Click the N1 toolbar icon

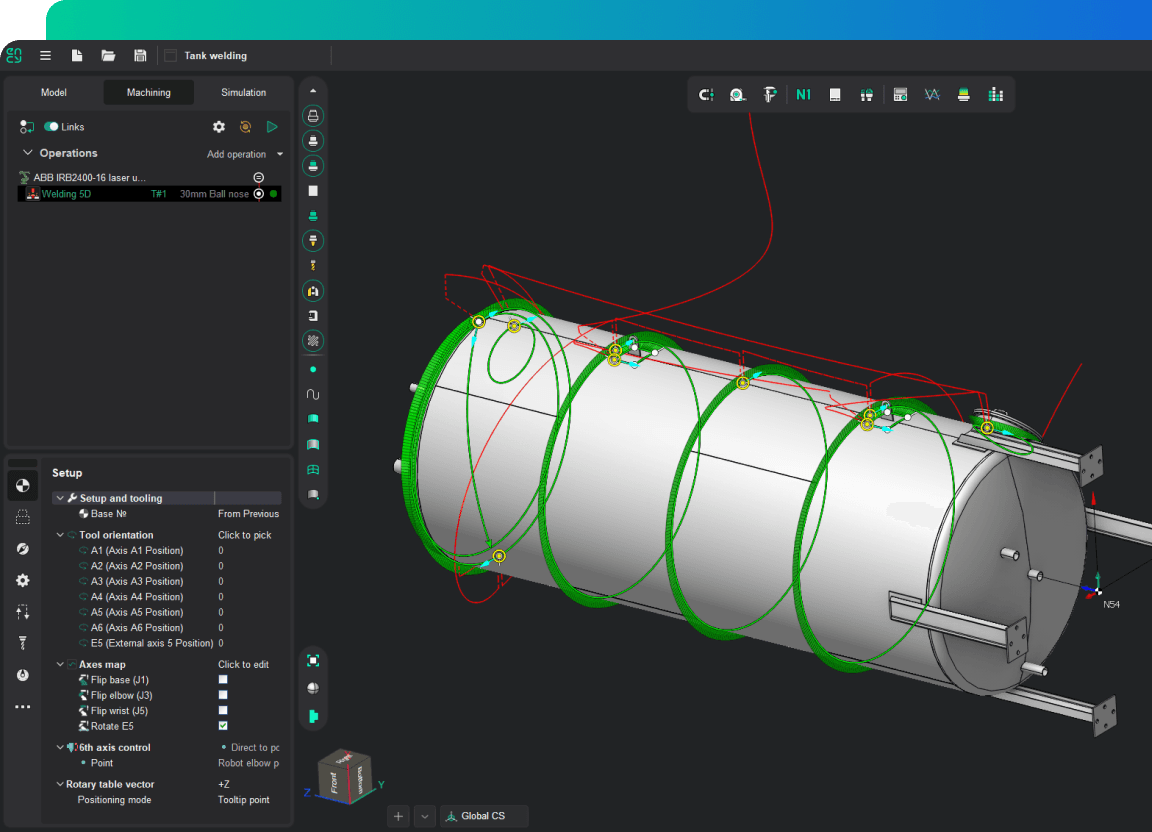pyautogui.click(x=804, y=95)
